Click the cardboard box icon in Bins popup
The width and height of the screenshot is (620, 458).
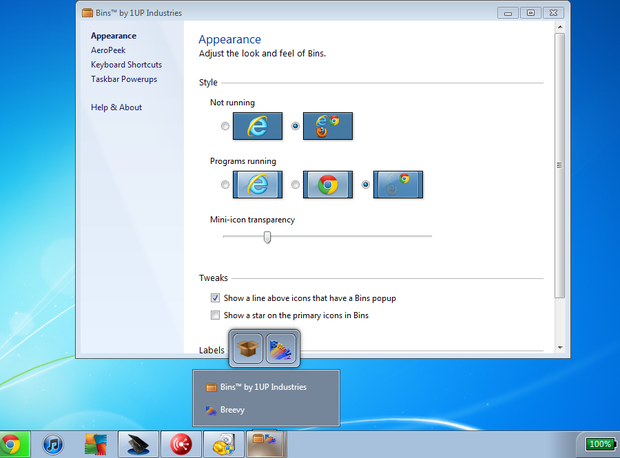[248, 348]
